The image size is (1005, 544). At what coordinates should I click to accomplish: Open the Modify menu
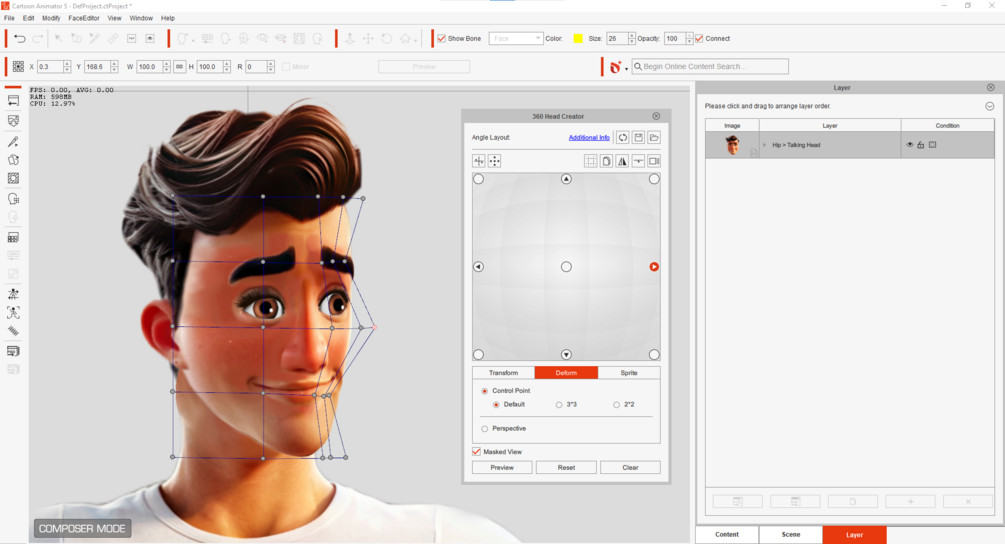[x=51, y=18]
